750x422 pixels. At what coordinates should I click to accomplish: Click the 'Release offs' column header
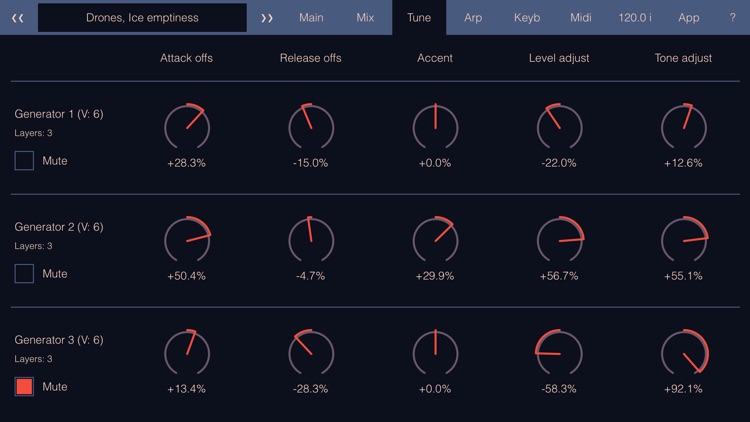tap(310, 58)
